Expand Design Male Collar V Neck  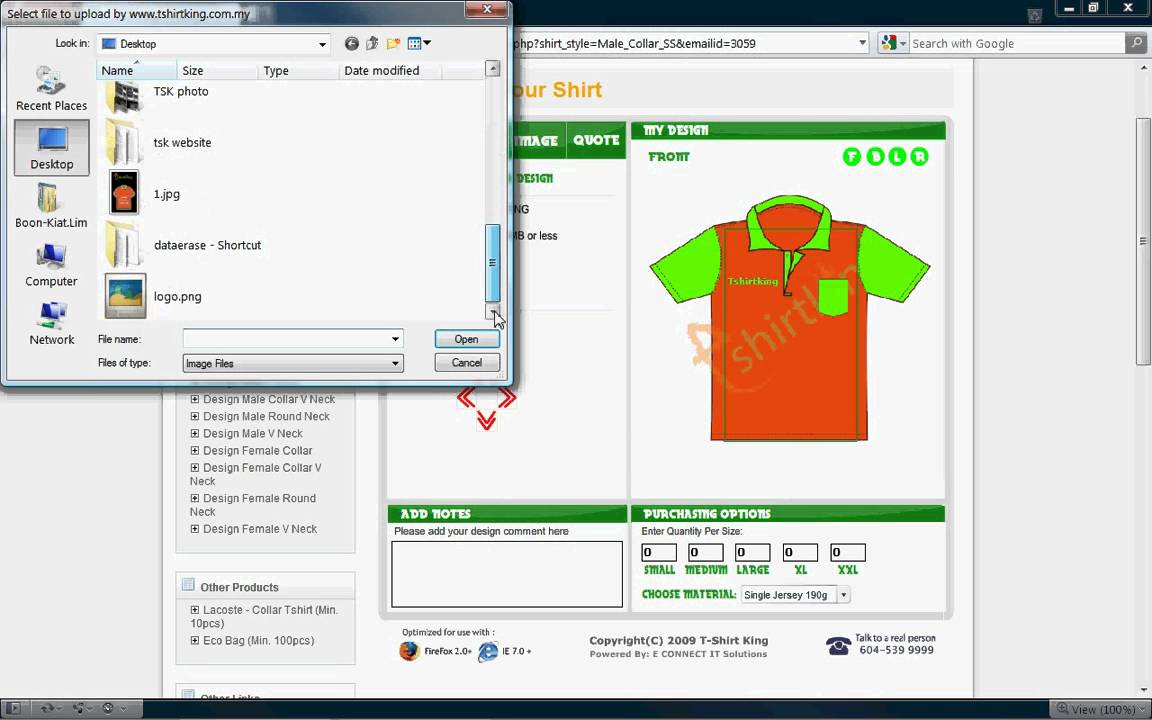pos(195,399)
